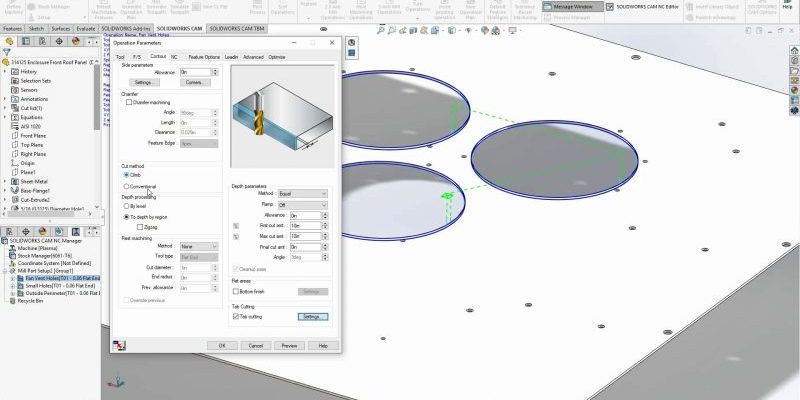Switch to the Feature Options tab
The width and height of the screenshot is (800, 400).
204,57
